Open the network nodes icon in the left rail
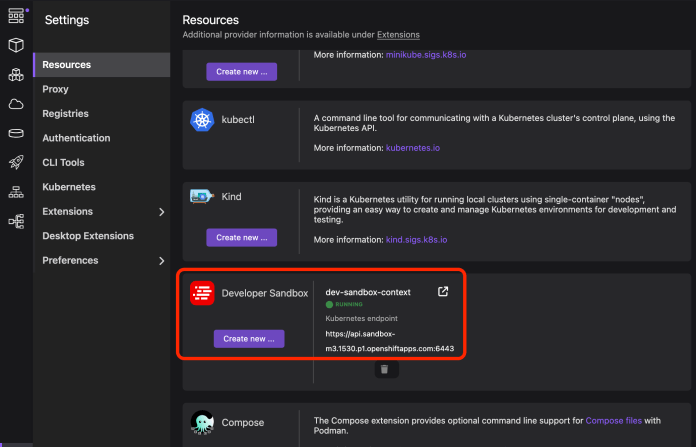 pos(16,192)
